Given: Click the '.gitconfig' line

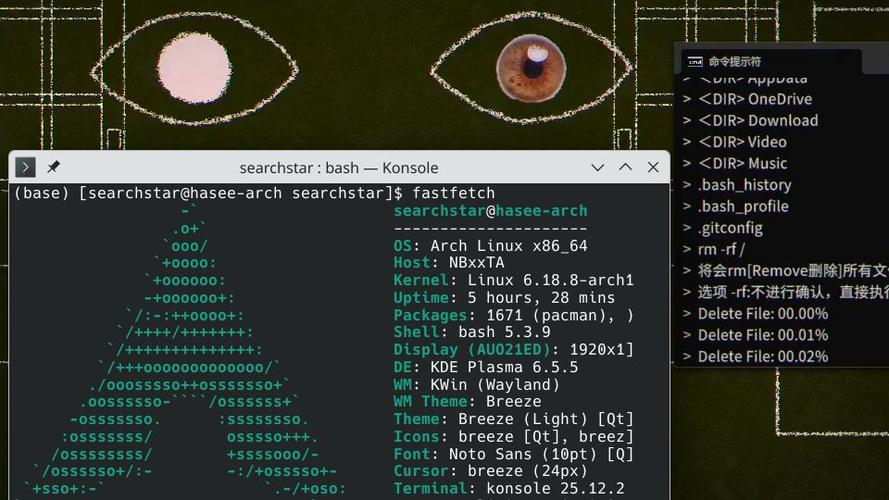Looking at the screenshot, I should click(723, 228).
